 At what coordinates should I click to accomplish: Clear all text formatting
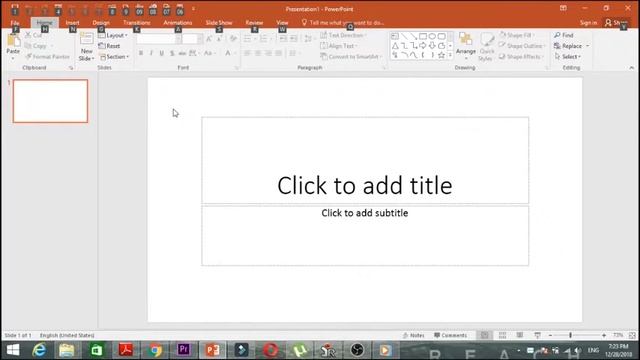(233, 39)
